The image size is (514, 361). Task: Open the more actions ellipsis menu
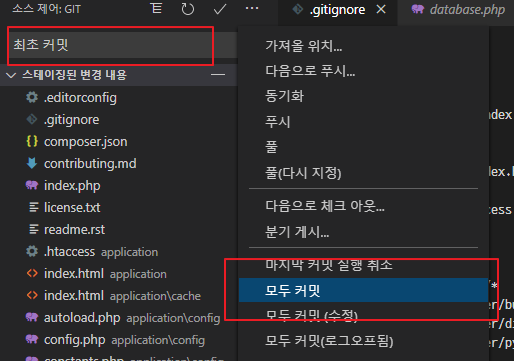tap(252, 8)
